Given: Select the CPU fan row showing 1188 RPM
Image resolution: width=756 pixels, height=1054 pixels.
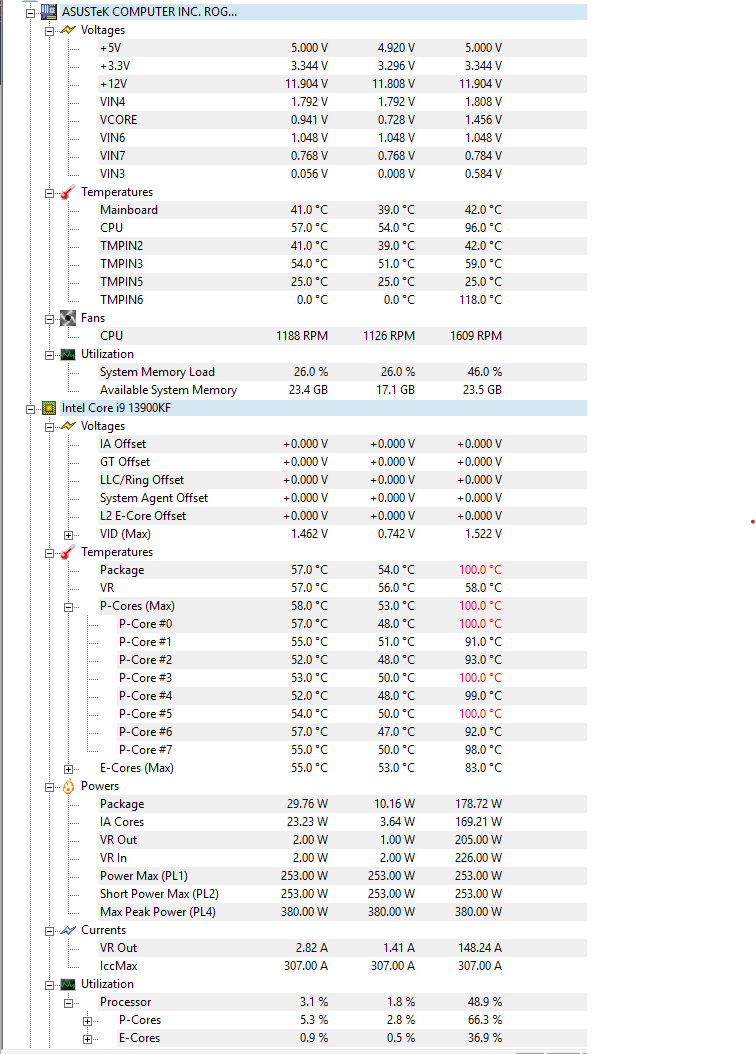Looking at the screenshot, I should point(342,335).
